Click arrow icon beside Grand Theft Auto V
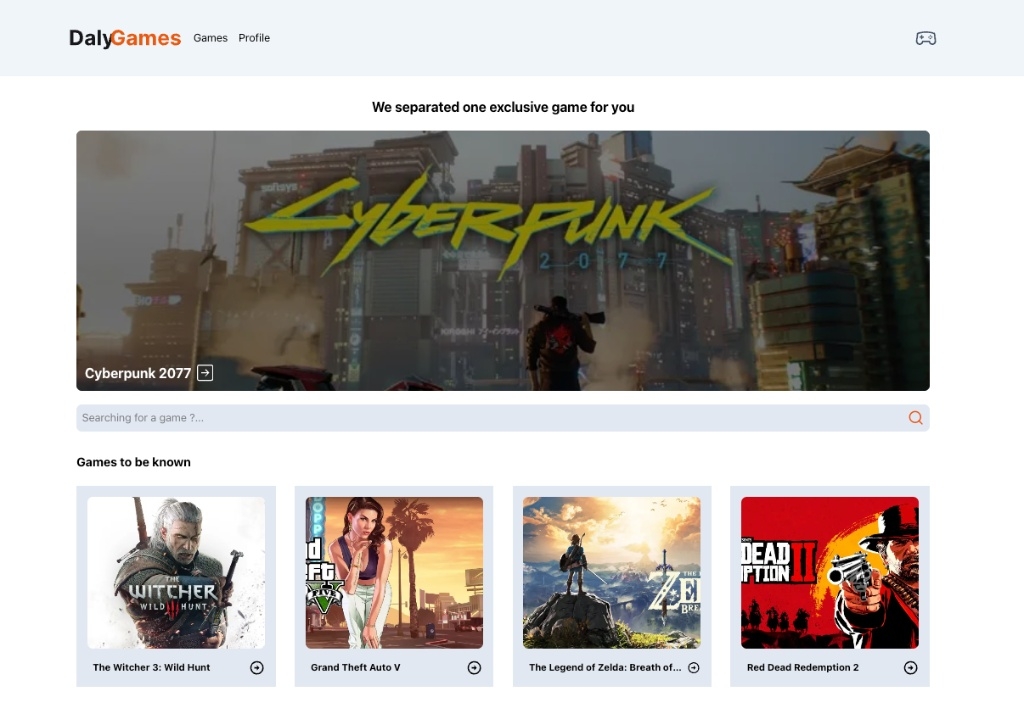The image size is (1024, 708). pos(474,668)
